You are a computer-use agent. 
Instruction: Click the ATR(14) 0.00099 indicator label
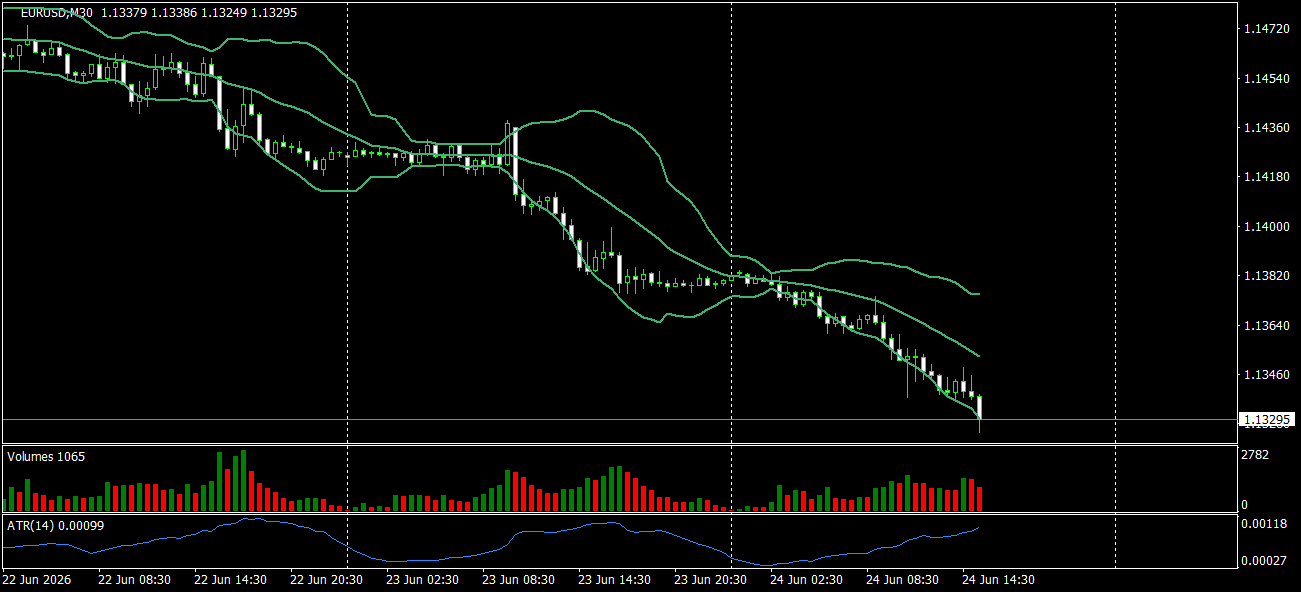click(x=55, y=525)
